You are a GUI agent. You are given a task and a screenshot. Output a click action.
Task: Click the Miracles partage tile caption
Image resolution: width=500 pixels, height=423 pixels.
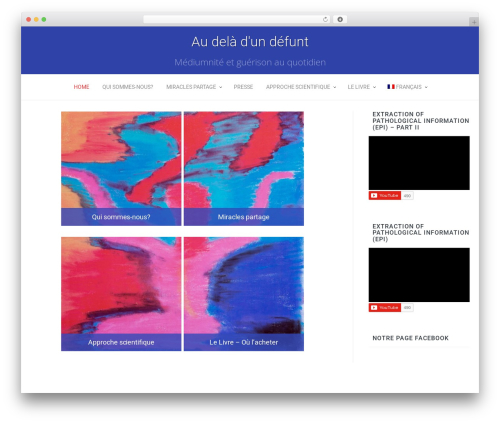(244, 217)
